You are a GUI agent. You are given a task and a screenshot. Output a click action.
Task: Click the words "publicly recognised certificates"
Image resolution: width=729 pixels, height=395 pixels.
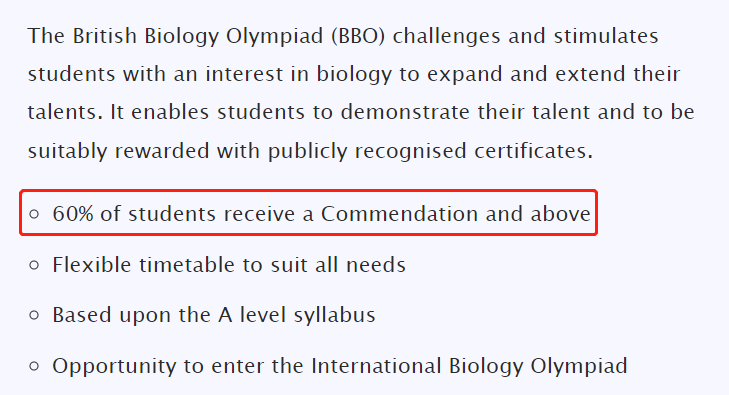pos(430,151)
